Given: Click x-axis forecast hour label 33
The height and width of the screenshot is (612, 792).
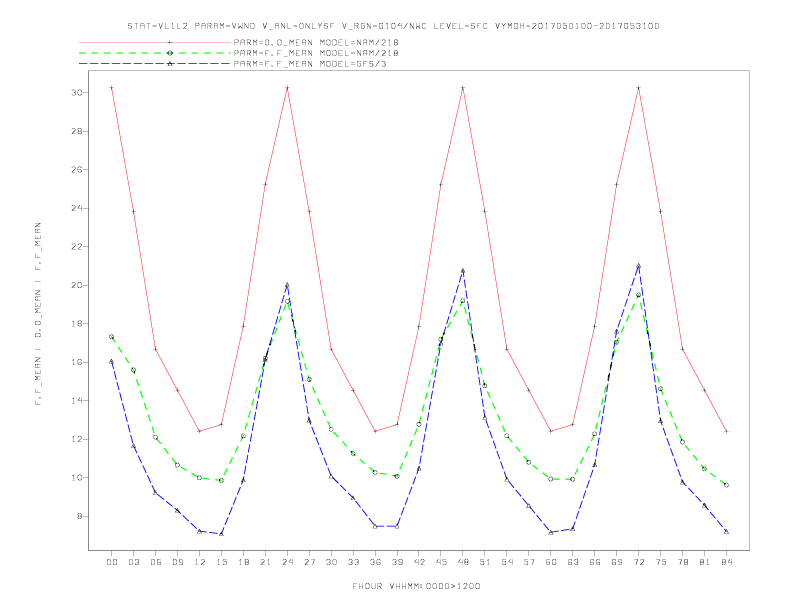Looking at the screenshot, I should point(354,562).
